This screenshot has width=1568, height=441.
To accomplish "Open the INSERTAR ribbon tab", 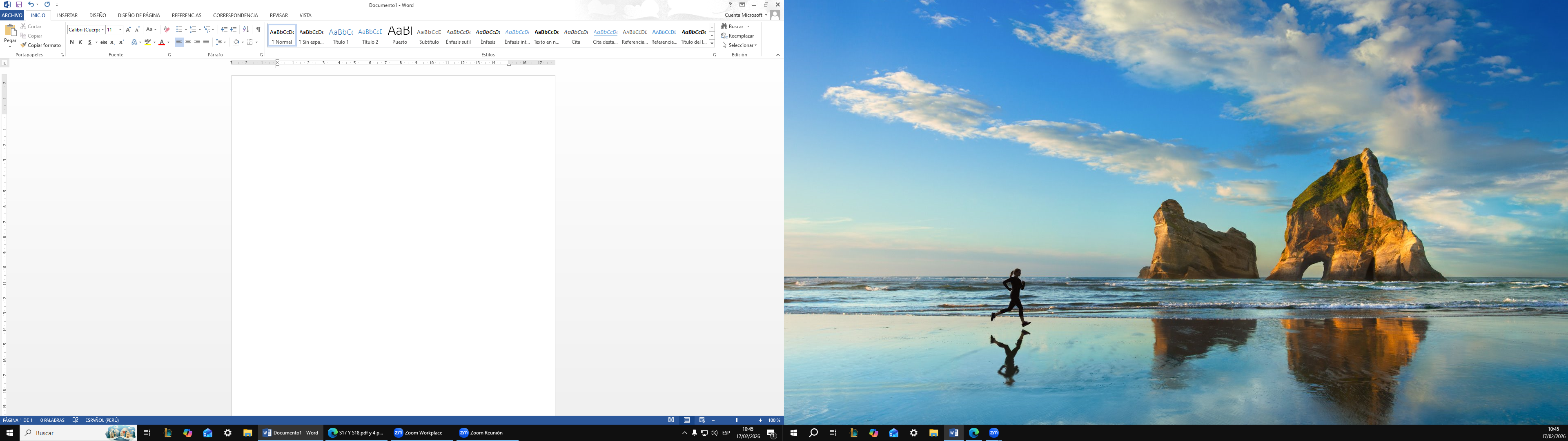I will 67,15.
